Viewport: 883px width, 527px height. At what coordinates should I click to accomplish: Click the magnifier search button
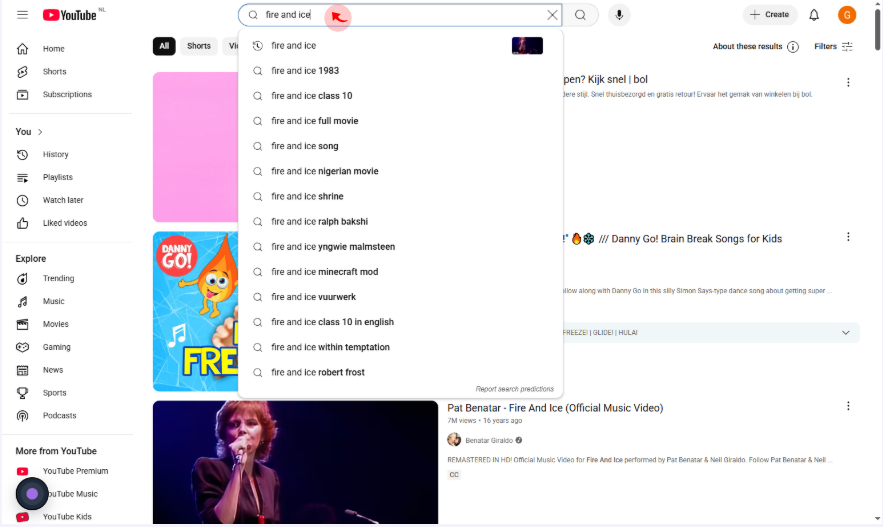point(580,15)
